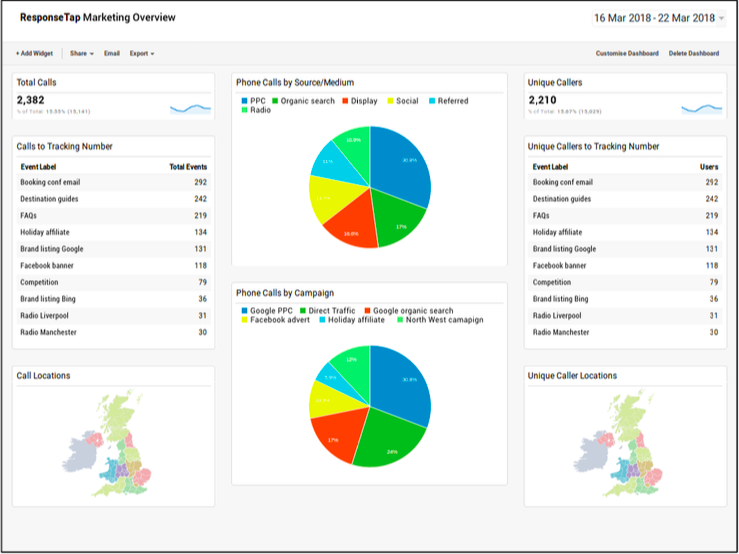The height and width of the screenshot is (554, 739).
Task: Click the ResponseTap Marketing Overview heading
Action: tap(98, 18)
